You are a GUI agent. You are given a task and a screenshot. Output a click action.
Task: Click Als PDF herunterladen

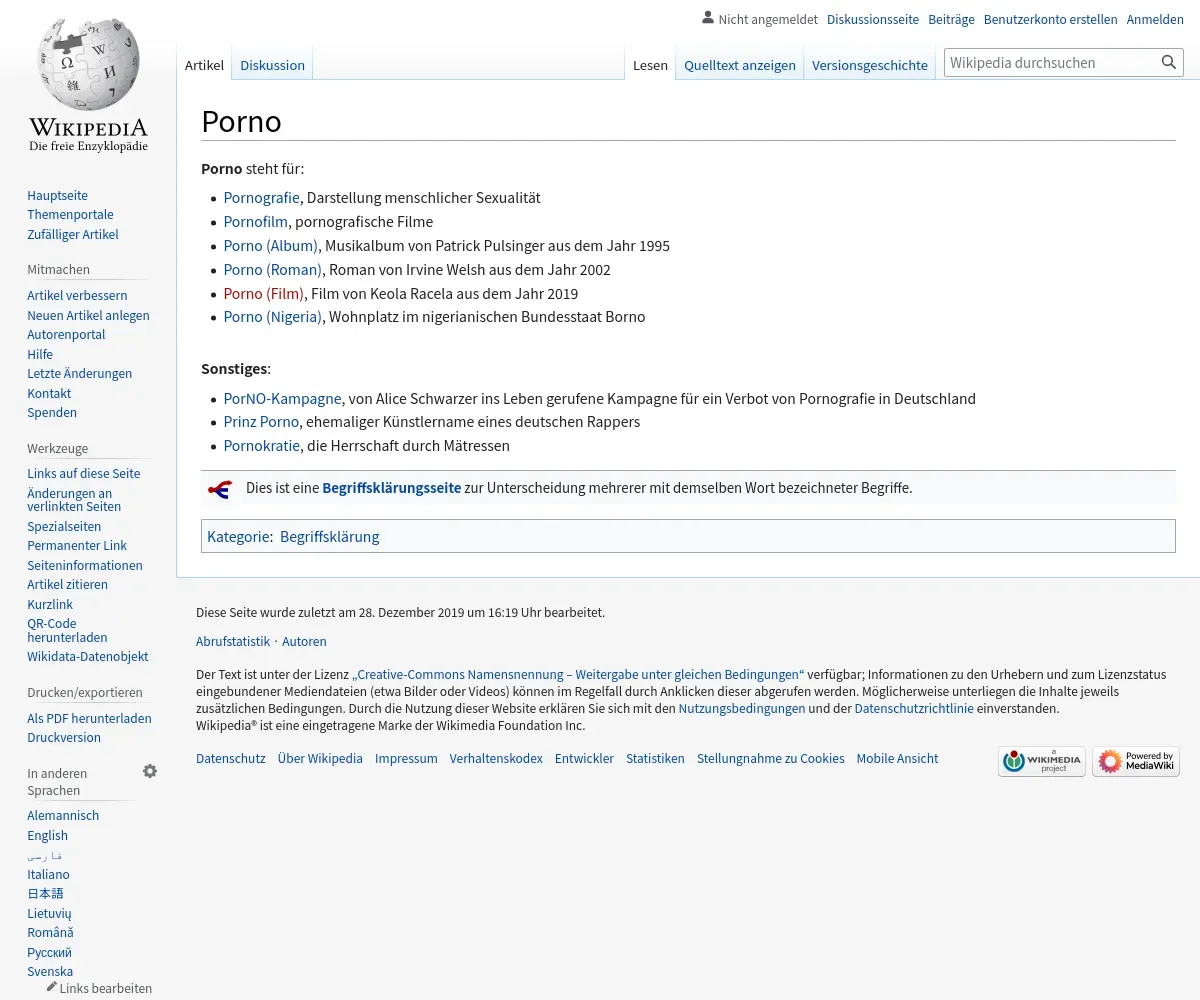[x=89, y=718]
